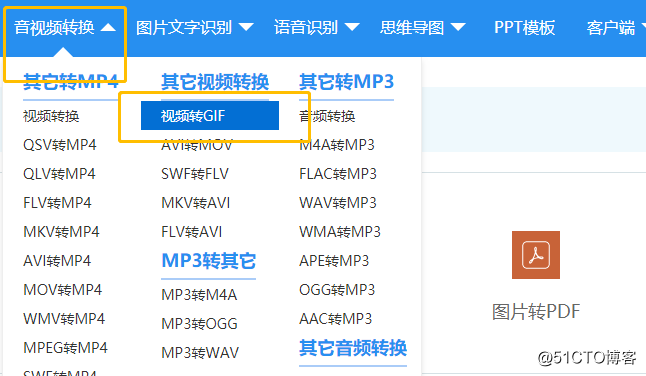The width and height of the screenshot is (646, 376).
Task: Choose APE转MP3 conversion
Action: (x=334, y=261)
